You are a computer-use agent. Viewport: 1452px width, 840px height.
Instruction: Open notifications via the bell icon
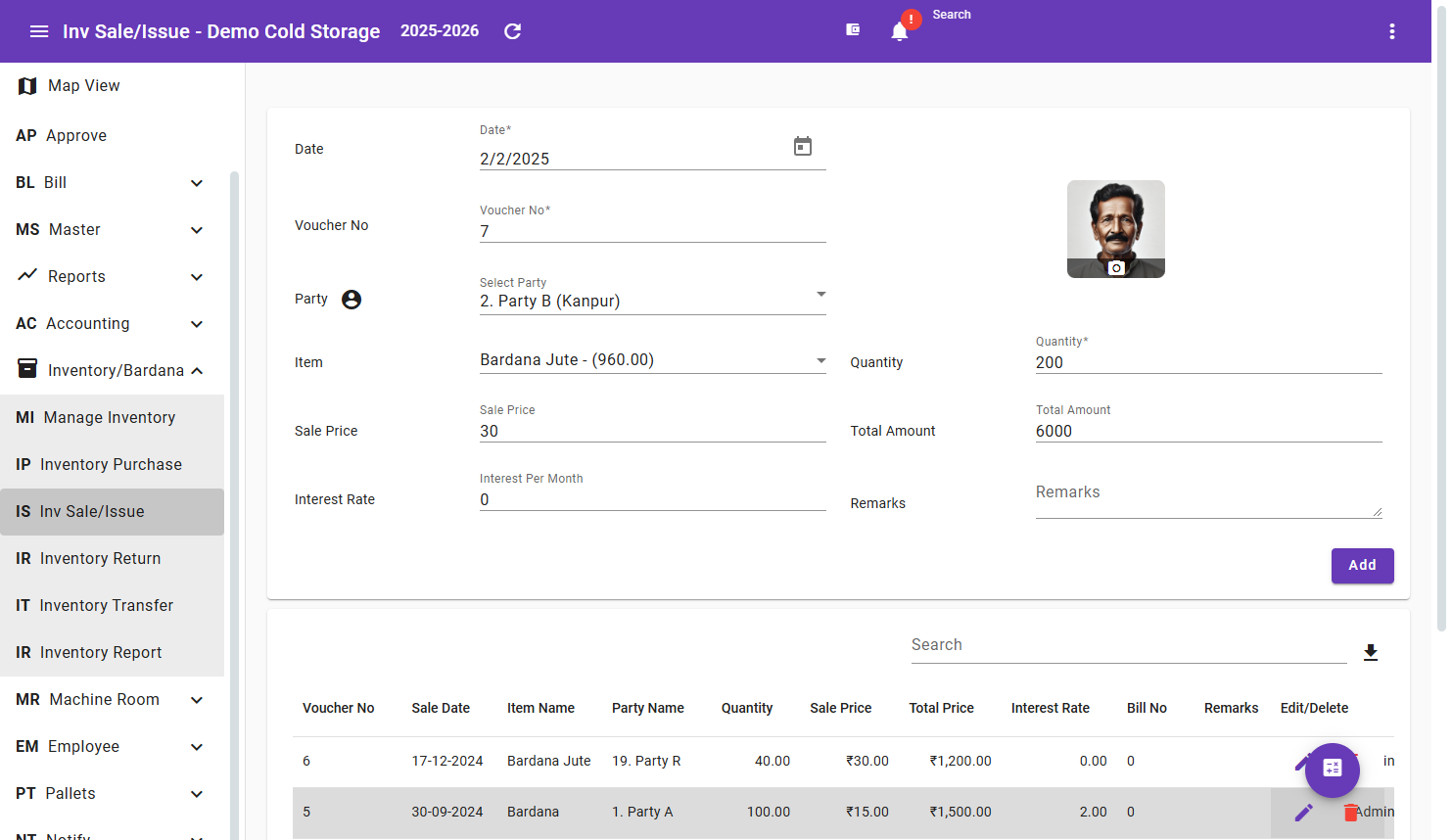tap(899, 30)
